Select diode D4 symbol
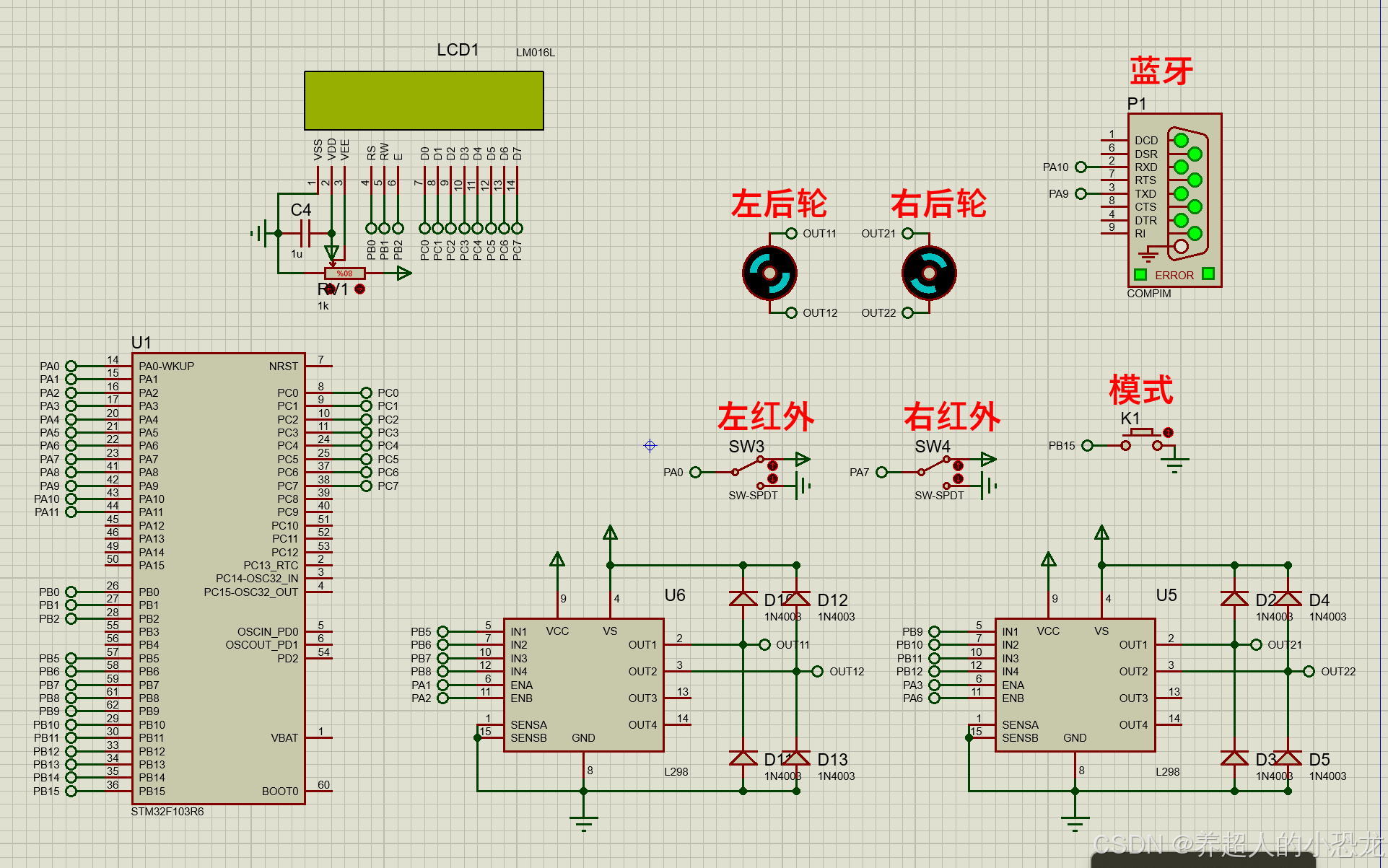Screen dimensions: 1388x868 (1288, 599)
